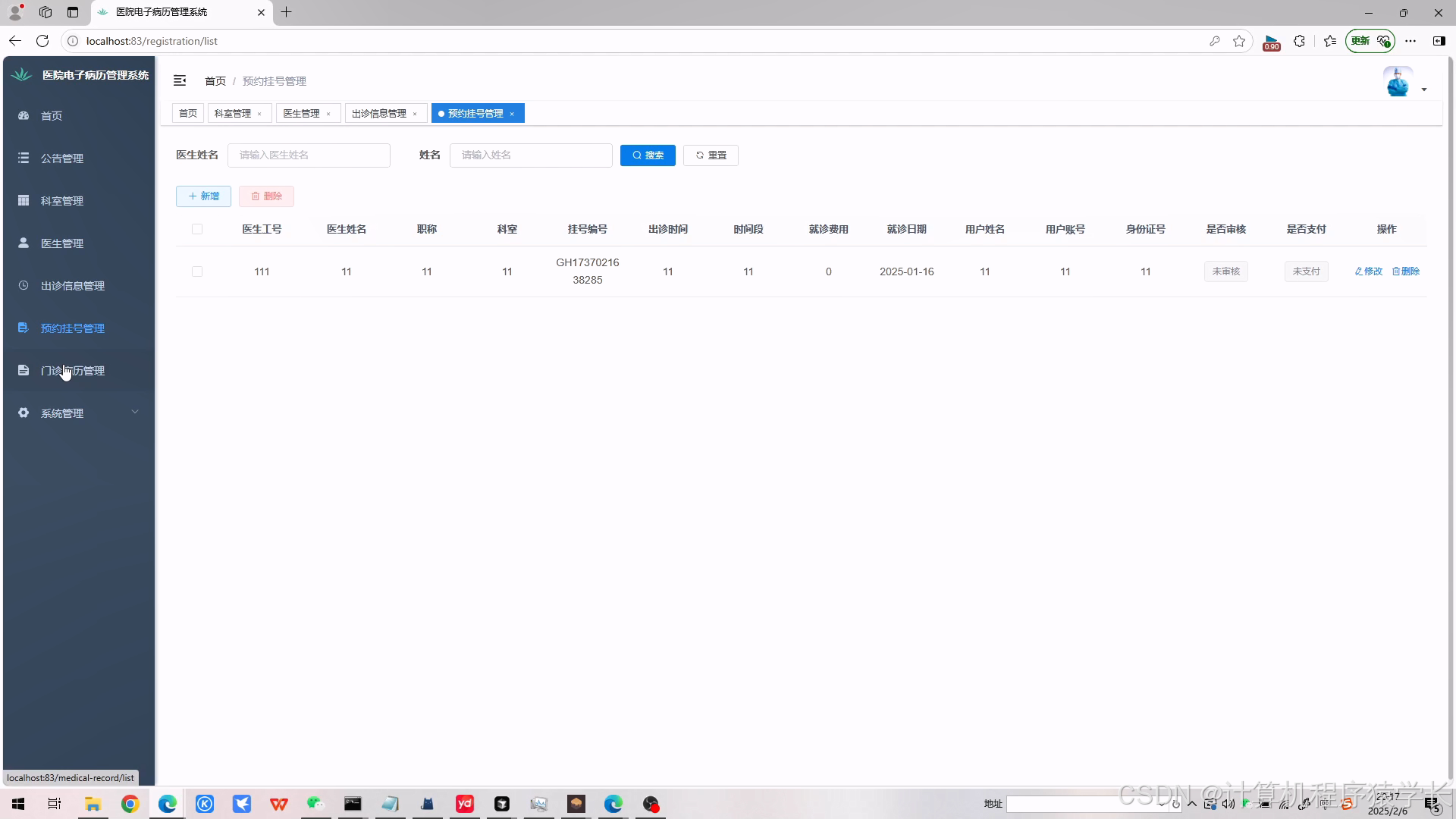Screen dimensions: 1456x819
Task: Tick the checkbox for row 111
Action: click(197, 271)
